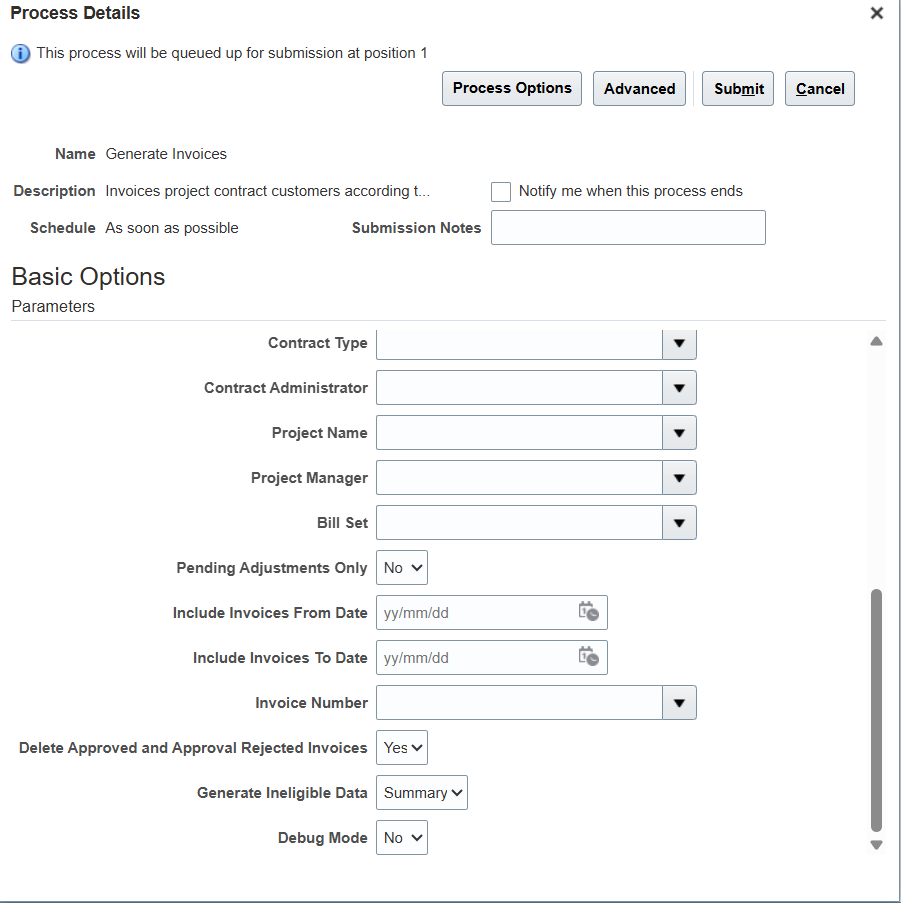Change the Debug Mode dropdown

[402, 837]
